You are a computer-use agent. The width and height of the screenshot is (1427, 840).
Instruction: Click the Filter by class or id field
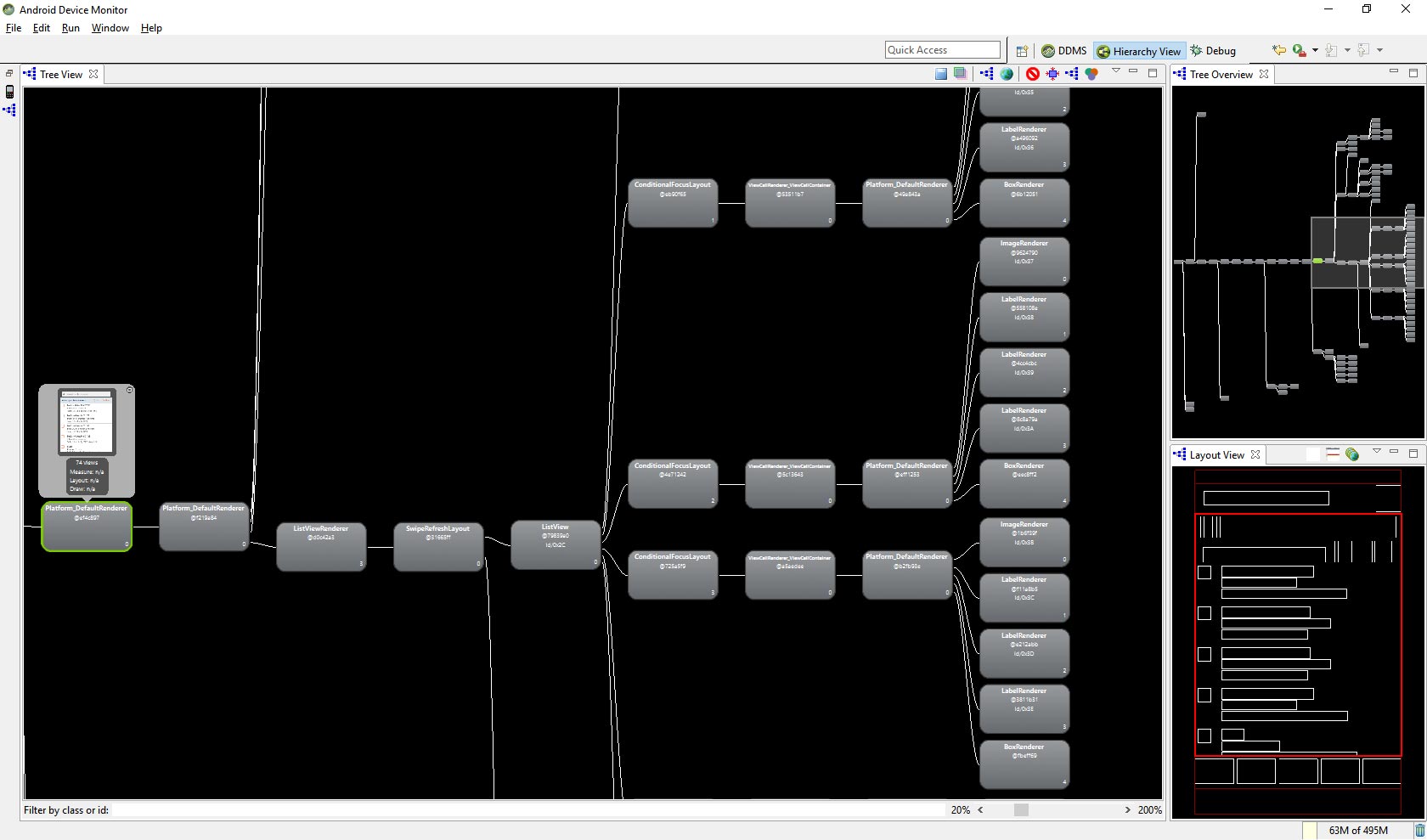coord(528,810)
